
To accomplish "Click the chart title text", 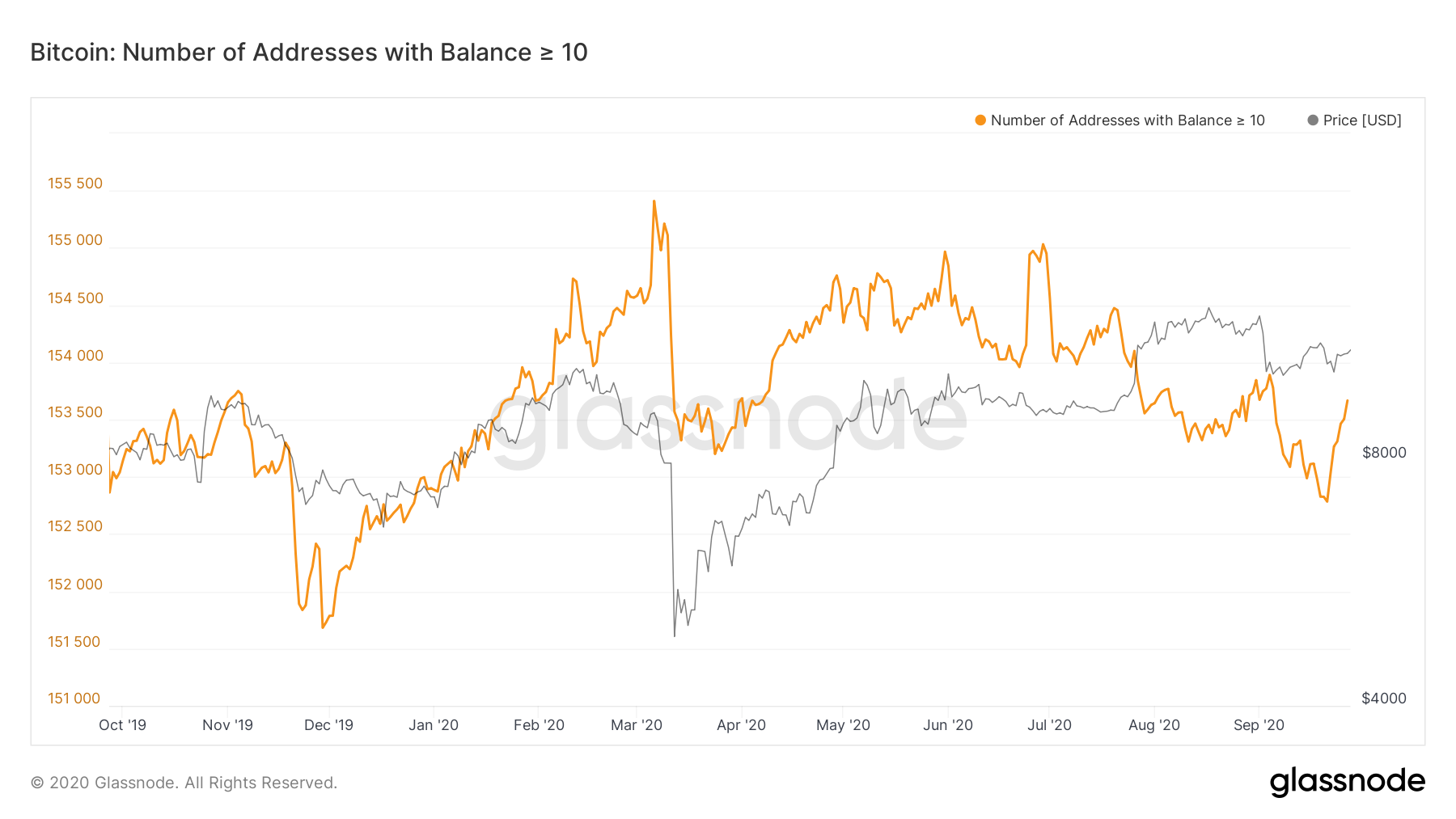I will coord(309,53).
